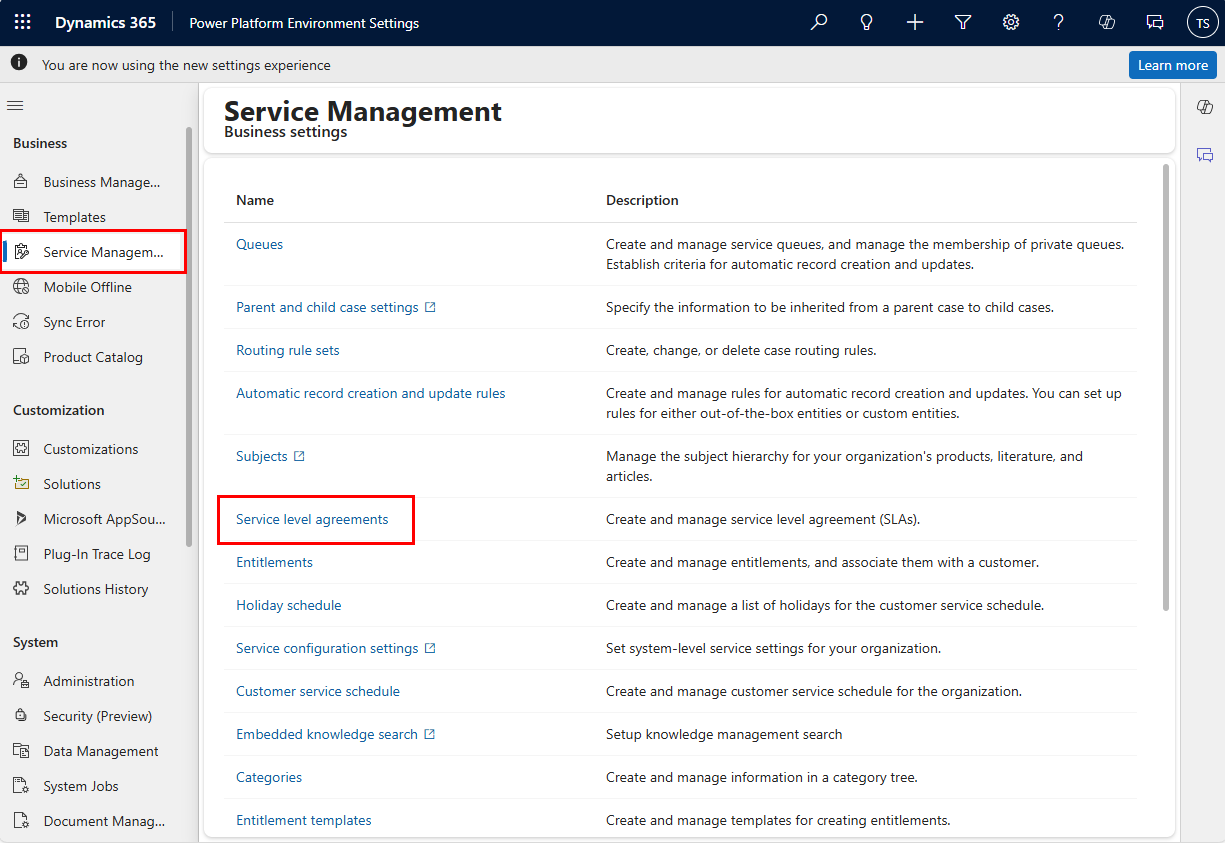Open the app launcher waffle icon

[22, 22]
